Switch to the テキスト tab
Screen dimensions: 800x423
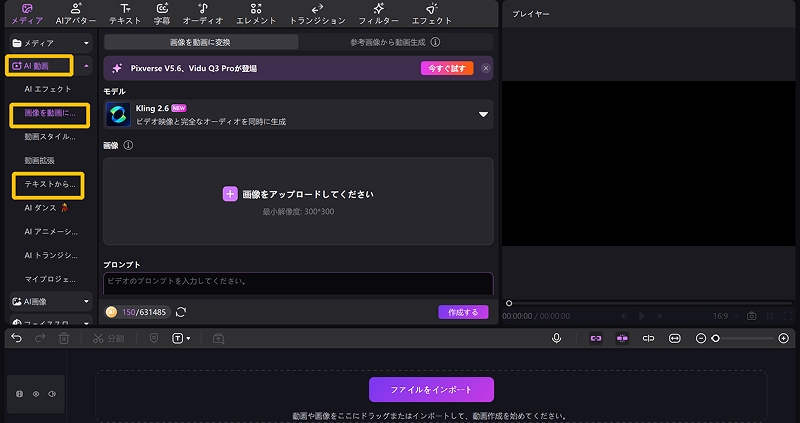[x=125, y=14]
